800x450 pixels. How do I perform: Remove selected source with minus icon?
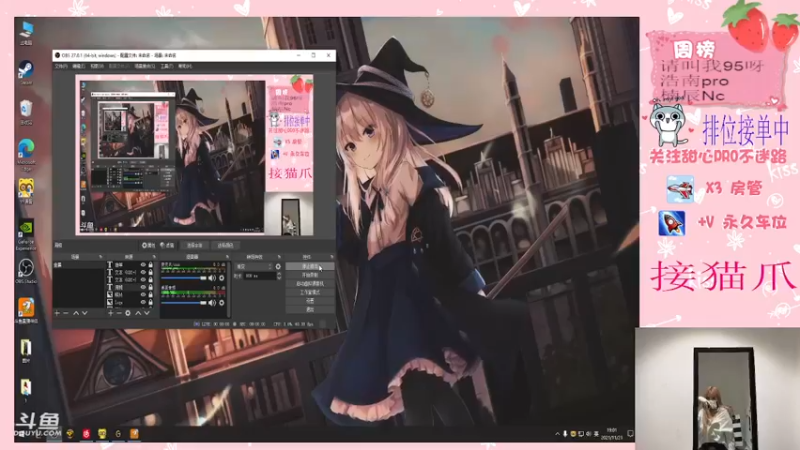tap(119, 313)
